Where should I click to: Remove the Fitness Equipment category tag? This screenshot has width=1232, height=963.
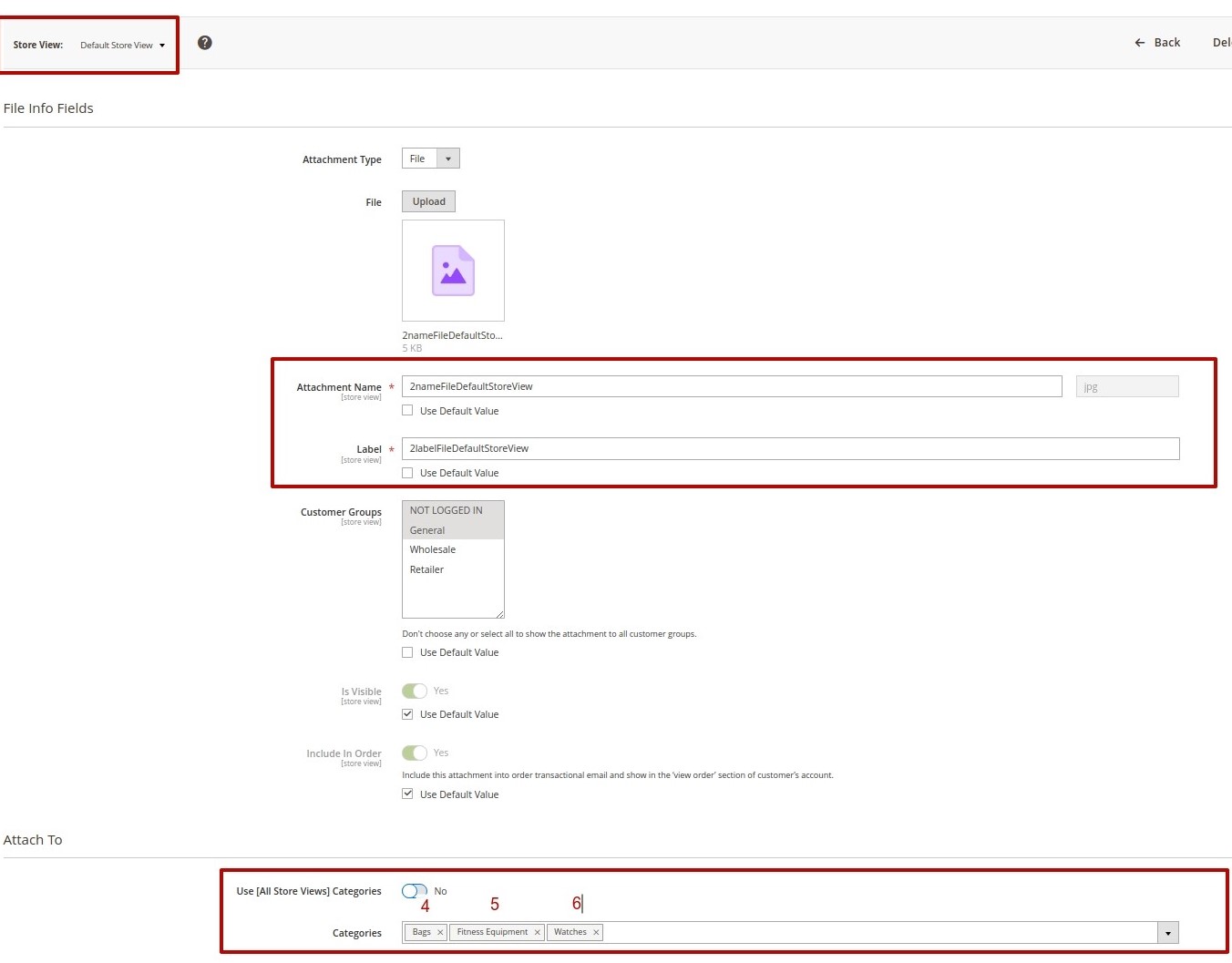537,932
